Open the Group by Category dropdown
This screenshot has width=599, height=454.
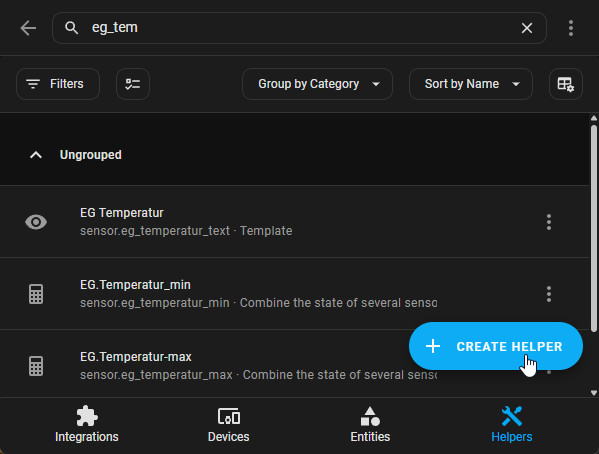(x=317, y=84)
